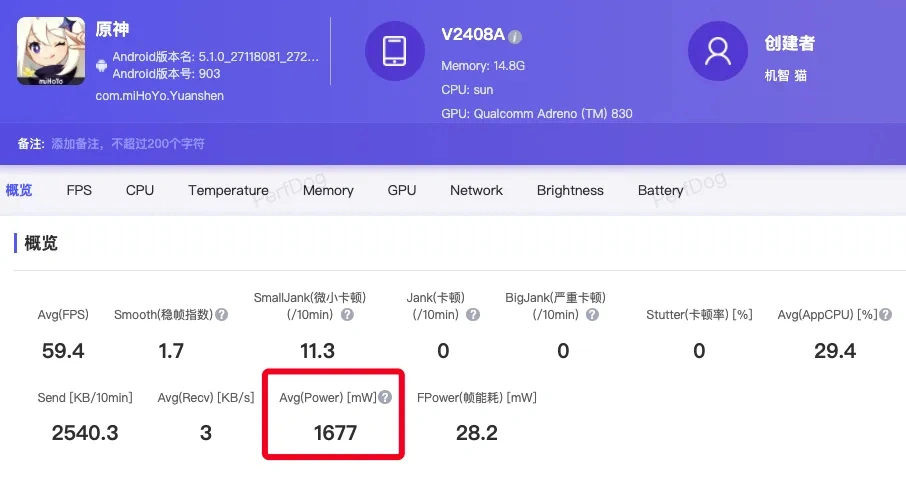This screenshot has width=906, height=478.
Task: Open help icon next to Smooth(稳帧指数)
Action: 222,315
